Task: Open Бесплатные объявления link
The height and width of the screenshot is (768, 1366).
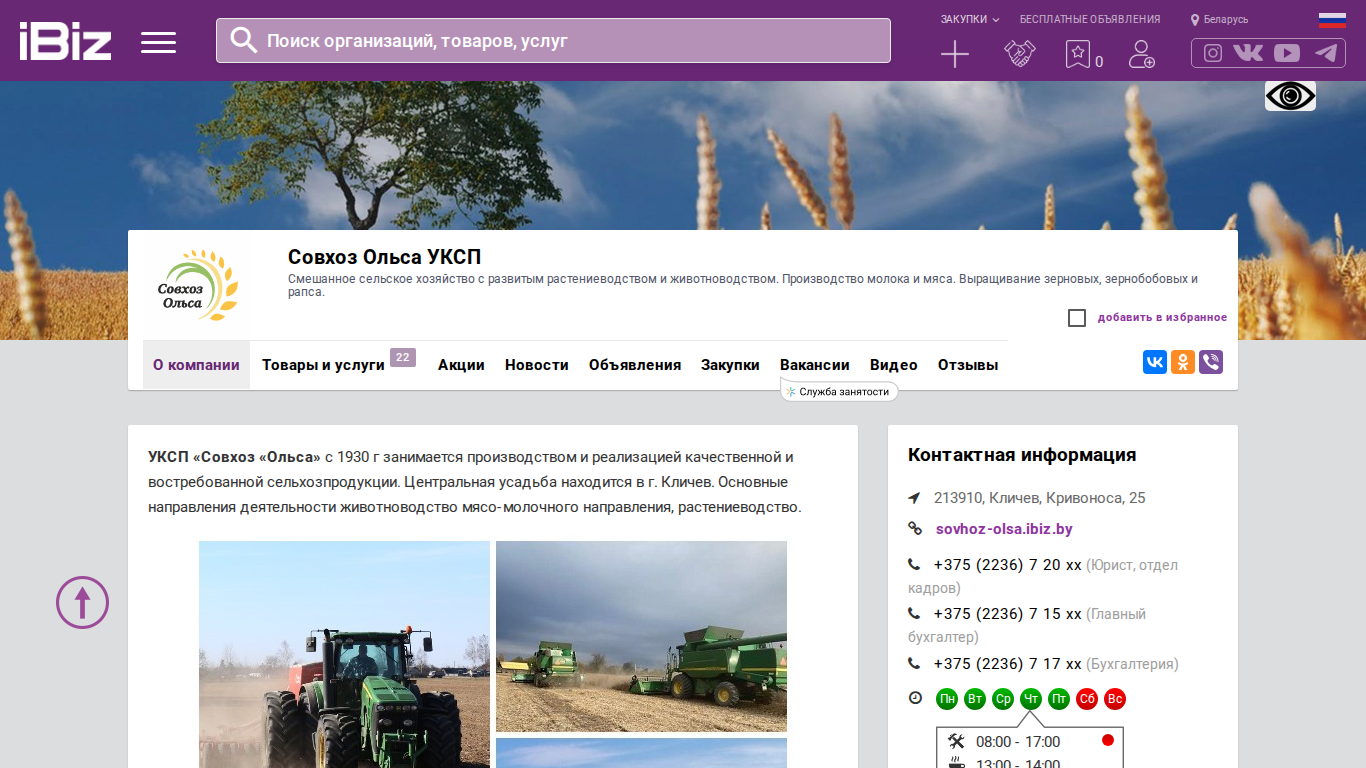Action: click(x=1090, y=19)
